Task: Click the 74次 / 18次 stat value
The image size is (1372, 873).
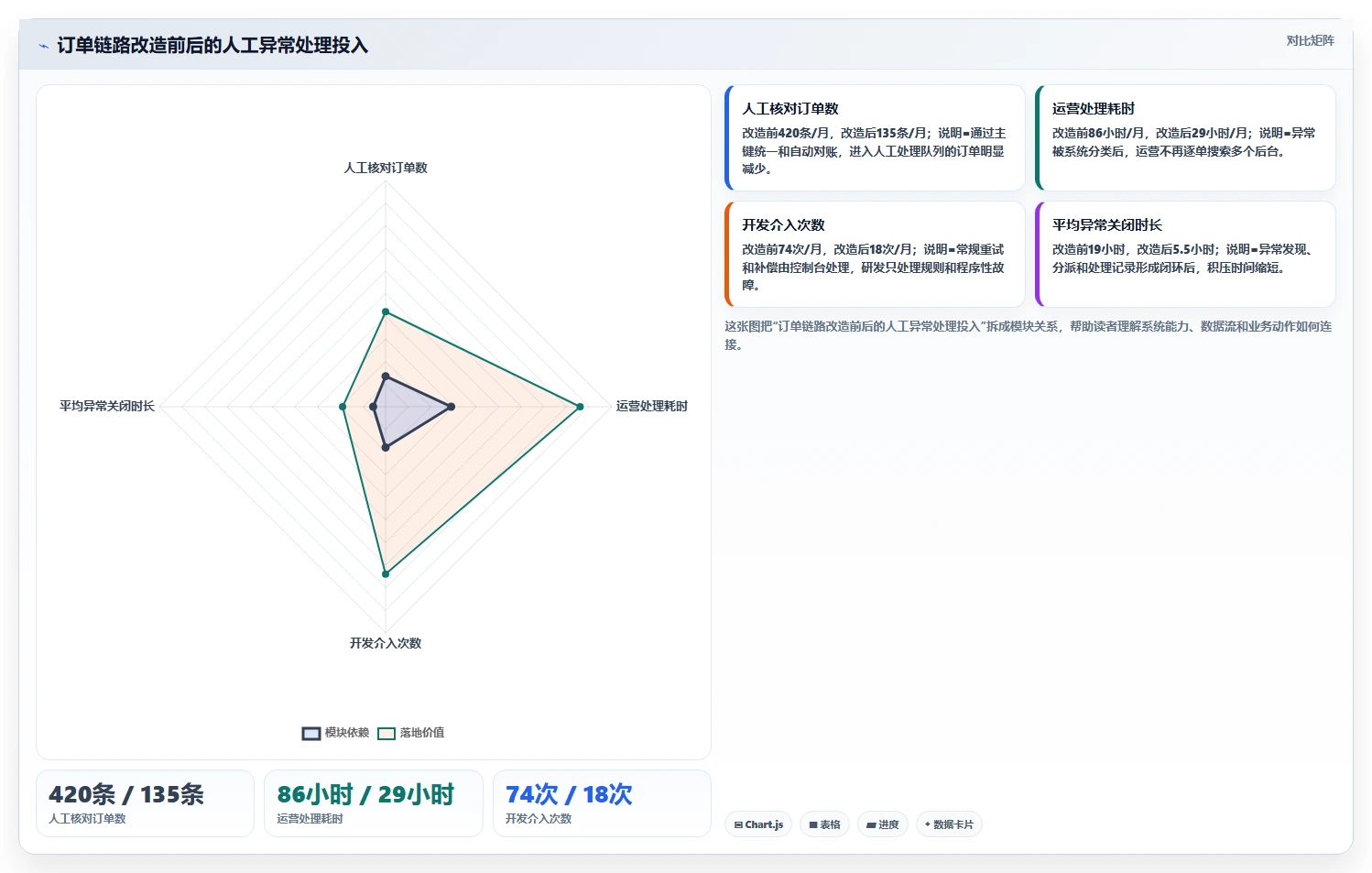Action: point(569,795)
